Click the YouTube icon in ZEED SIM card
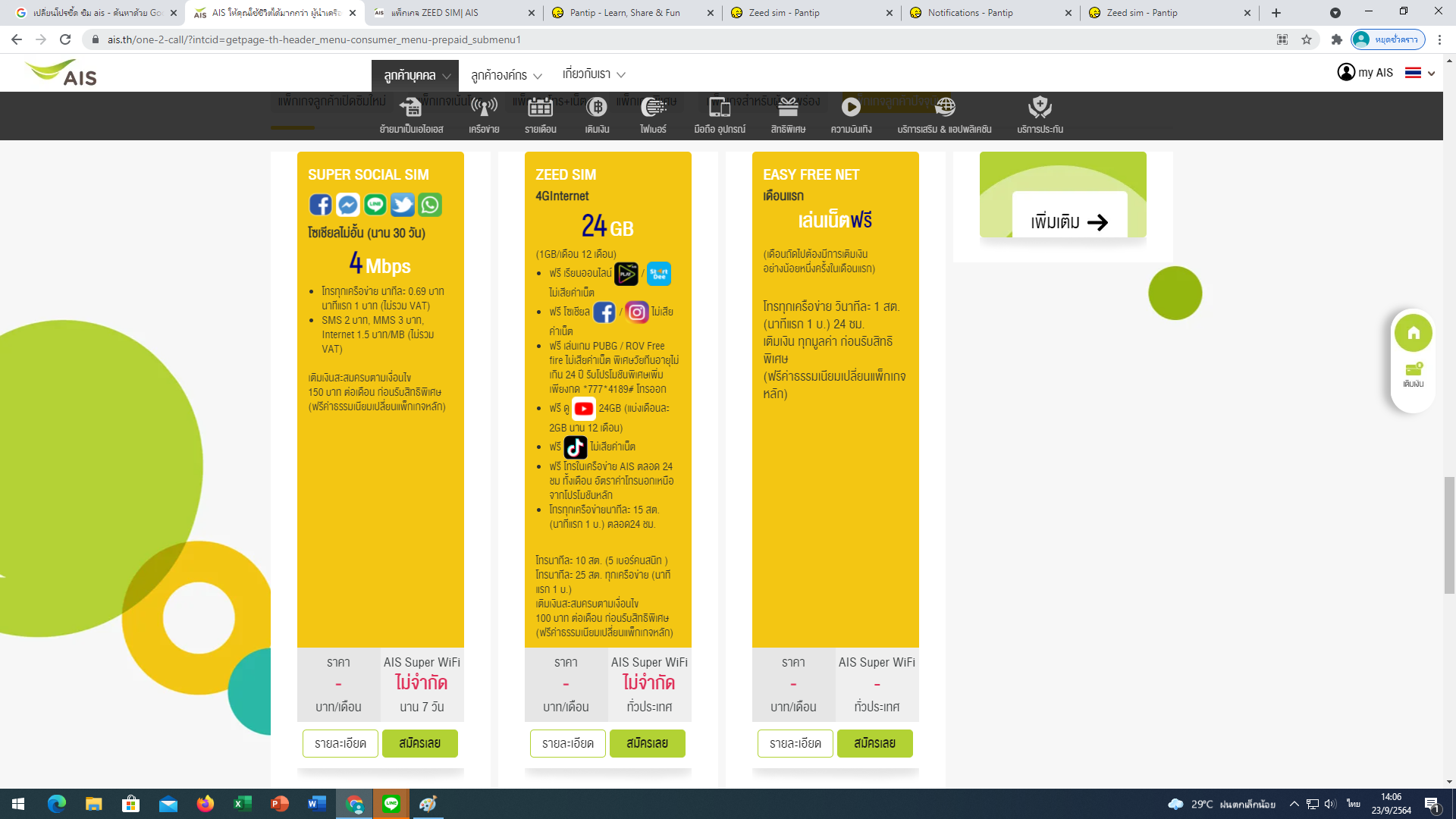Viewport: 1456px width, 819px height. [584, 409]
